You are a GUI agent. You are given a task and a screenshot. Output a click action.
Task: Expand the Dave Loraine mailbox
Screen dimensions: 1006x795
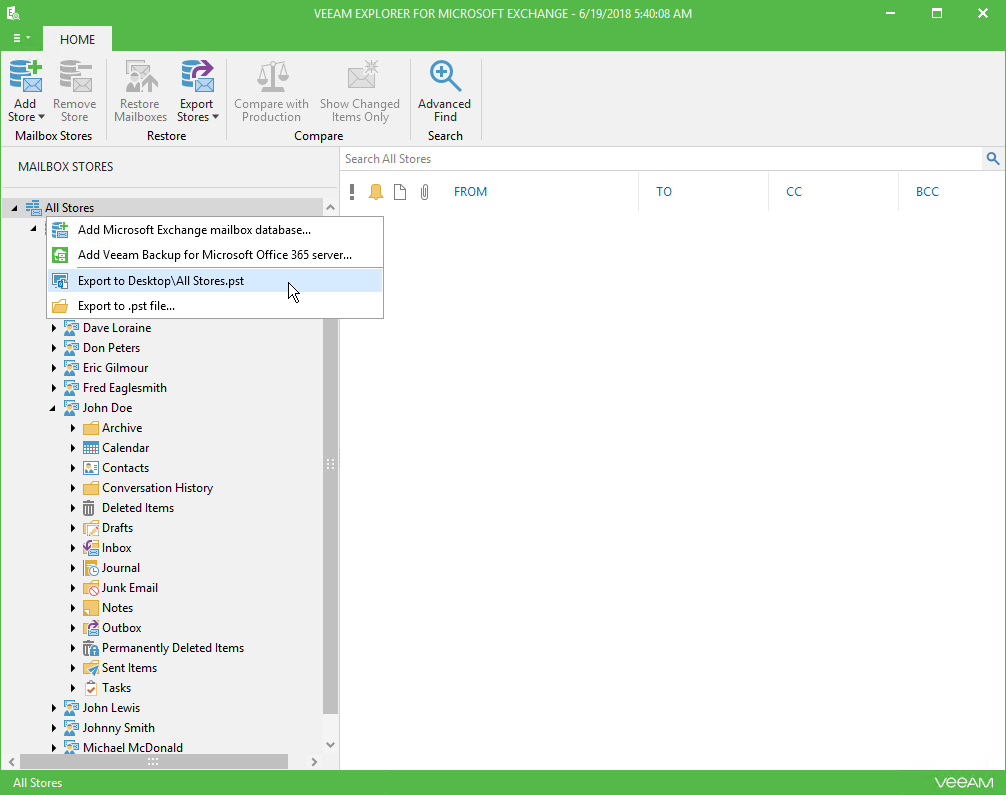coord(54,328)
